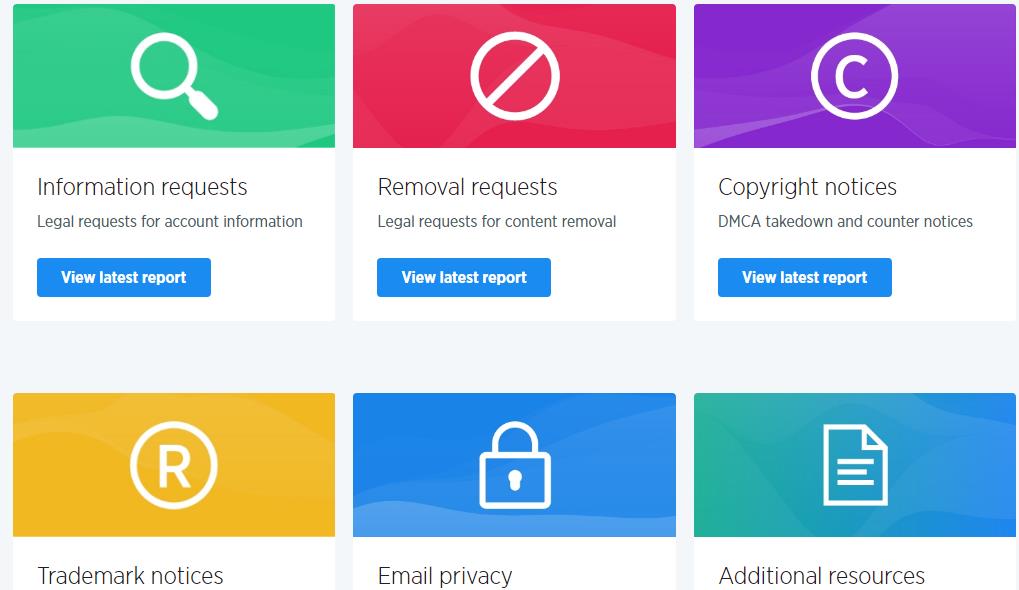The image size is (1019, 590).
Task: Open the Removal requests heading
Action: point(467,187)
